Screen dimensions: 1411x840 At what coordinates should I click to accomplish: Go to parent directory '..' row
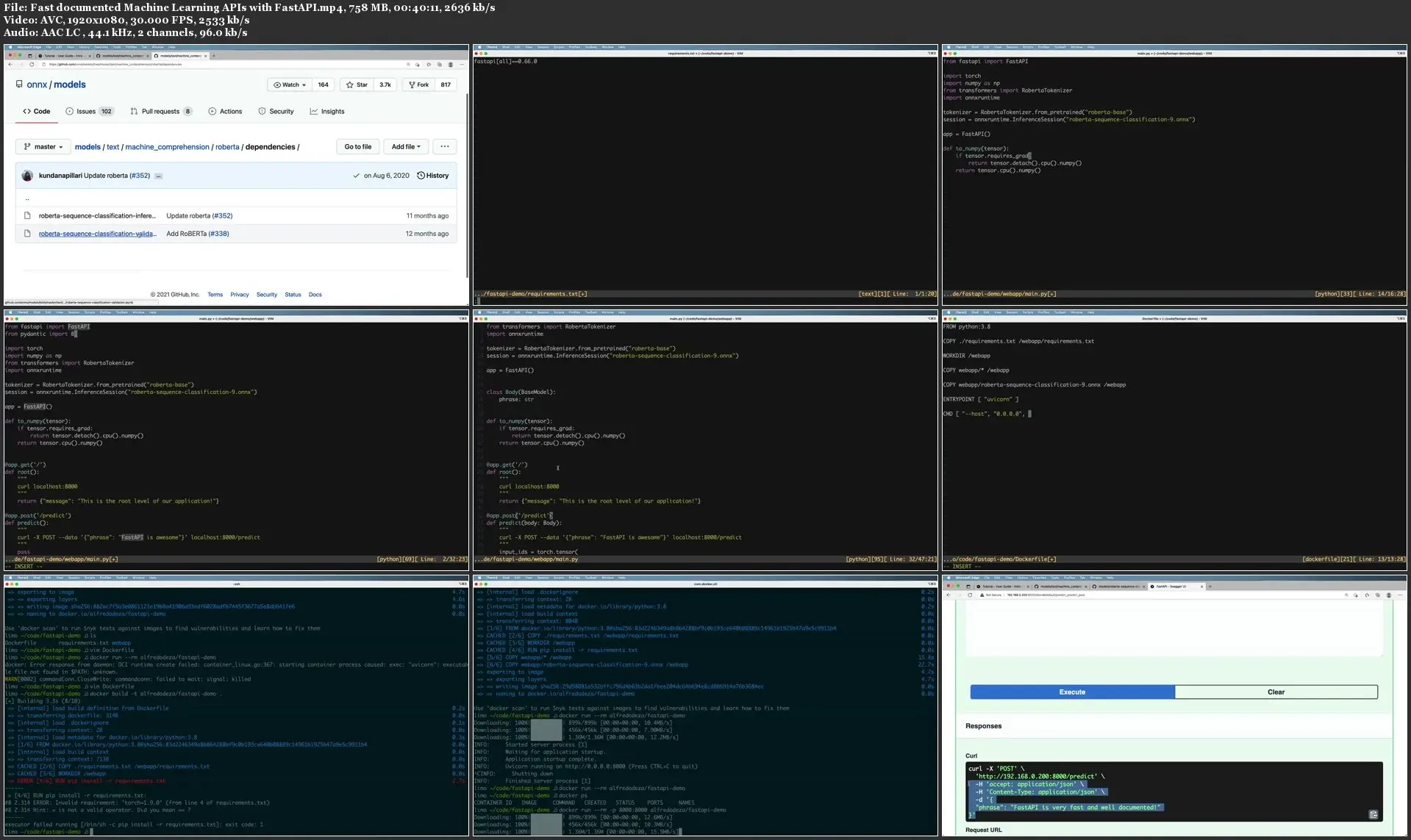point(235,198)
